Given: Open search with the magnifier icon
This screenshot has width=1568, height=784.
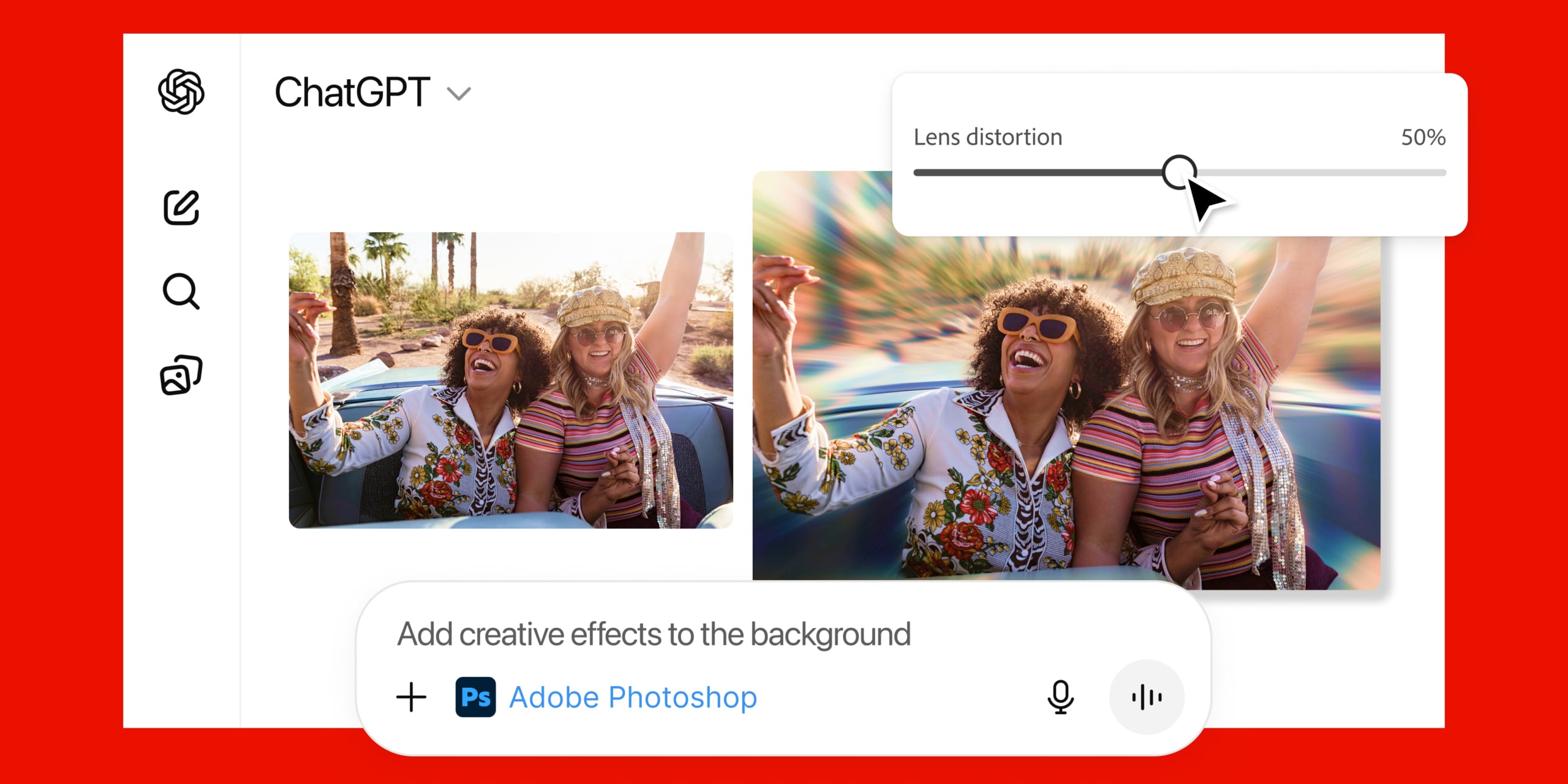Looking at the screenshot, I should pos(181,291).
